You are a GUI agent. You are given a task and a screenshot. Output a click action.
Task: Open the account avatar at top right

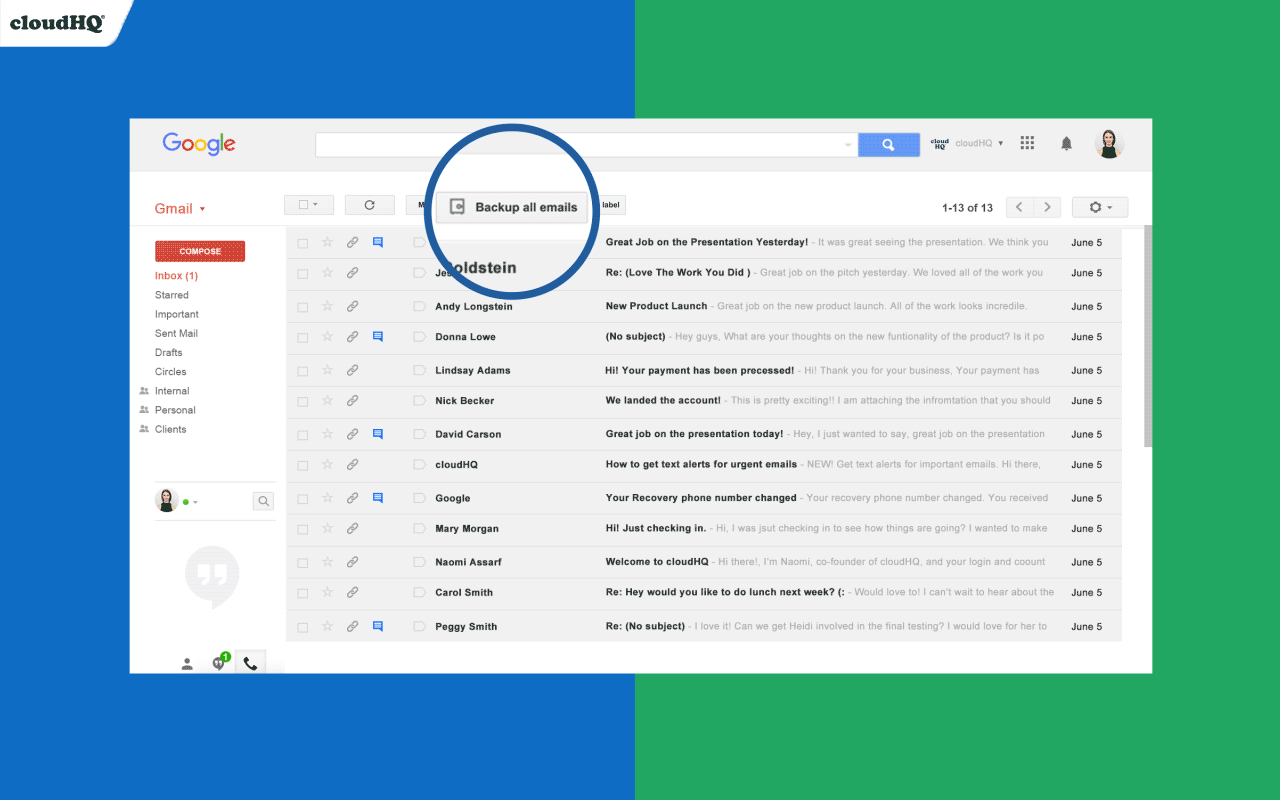(x=1109, y=144)
